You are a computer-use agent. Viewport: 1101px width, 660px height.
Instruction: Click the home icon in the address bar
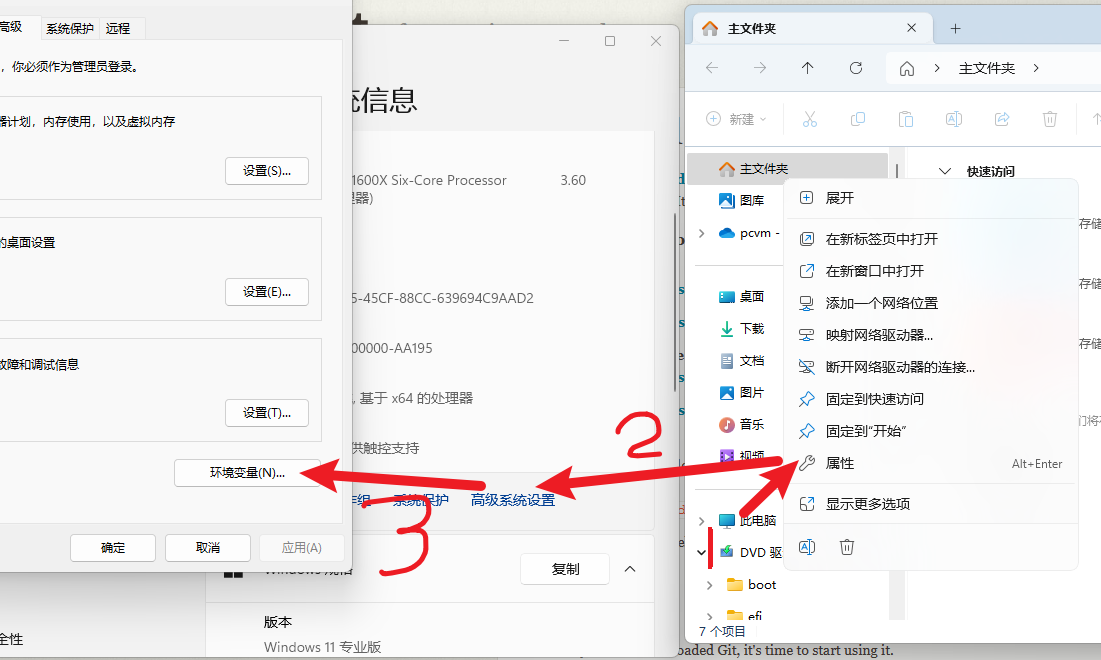coord(907,68)
